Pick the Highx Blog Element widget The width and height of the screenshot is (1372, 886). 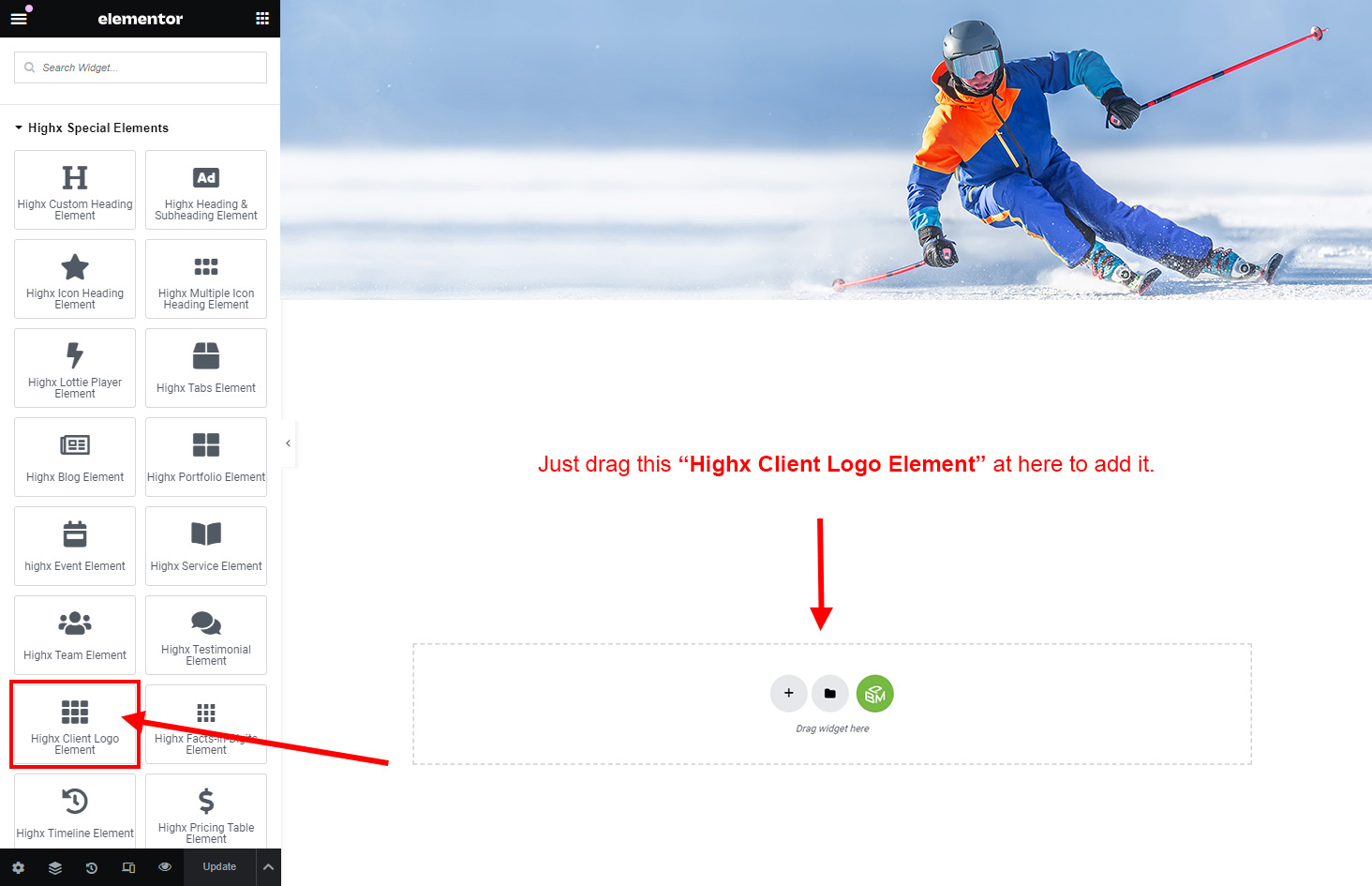[75, 457]
